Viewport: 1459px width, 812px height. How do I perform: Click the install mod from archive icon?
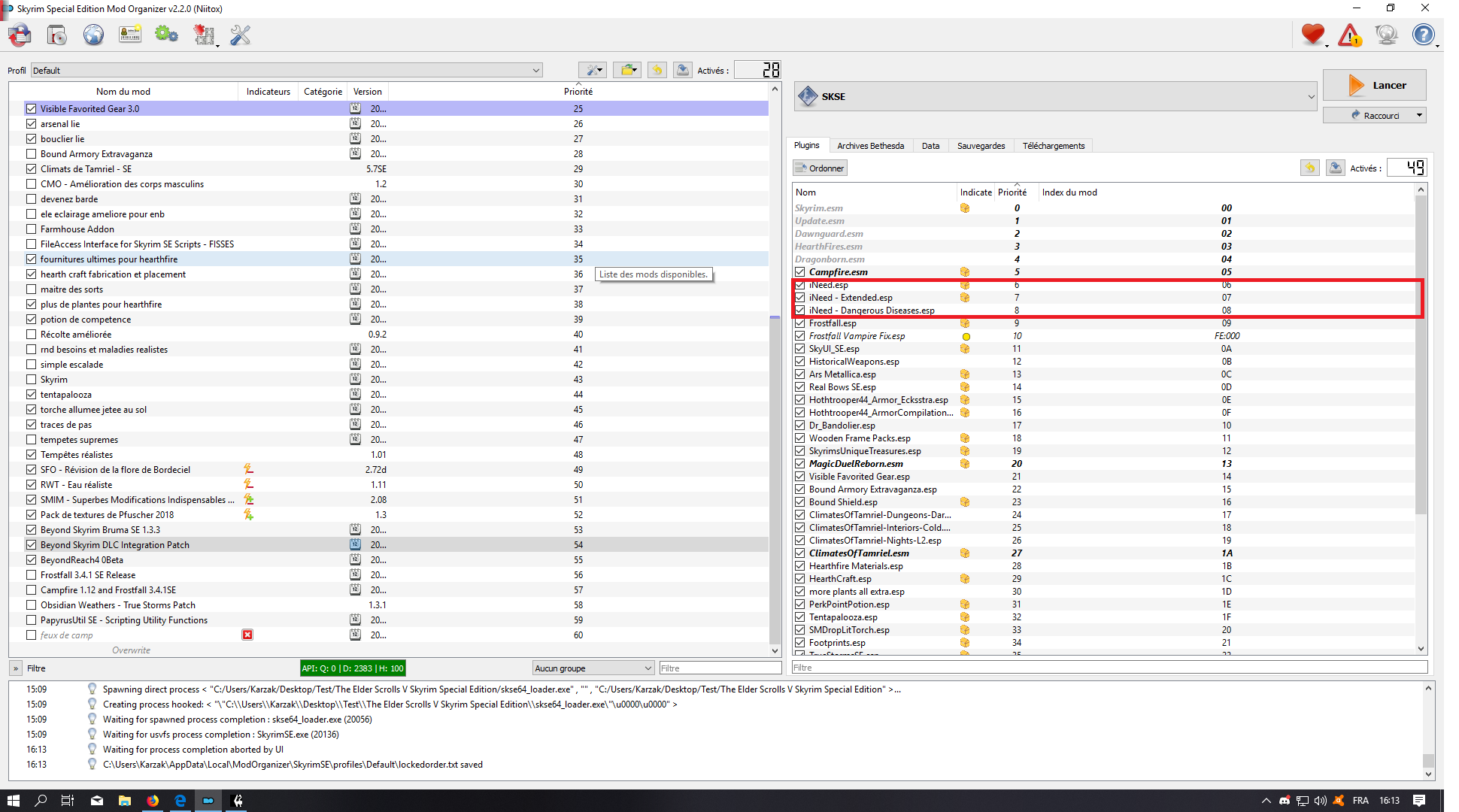click(57, 35)
